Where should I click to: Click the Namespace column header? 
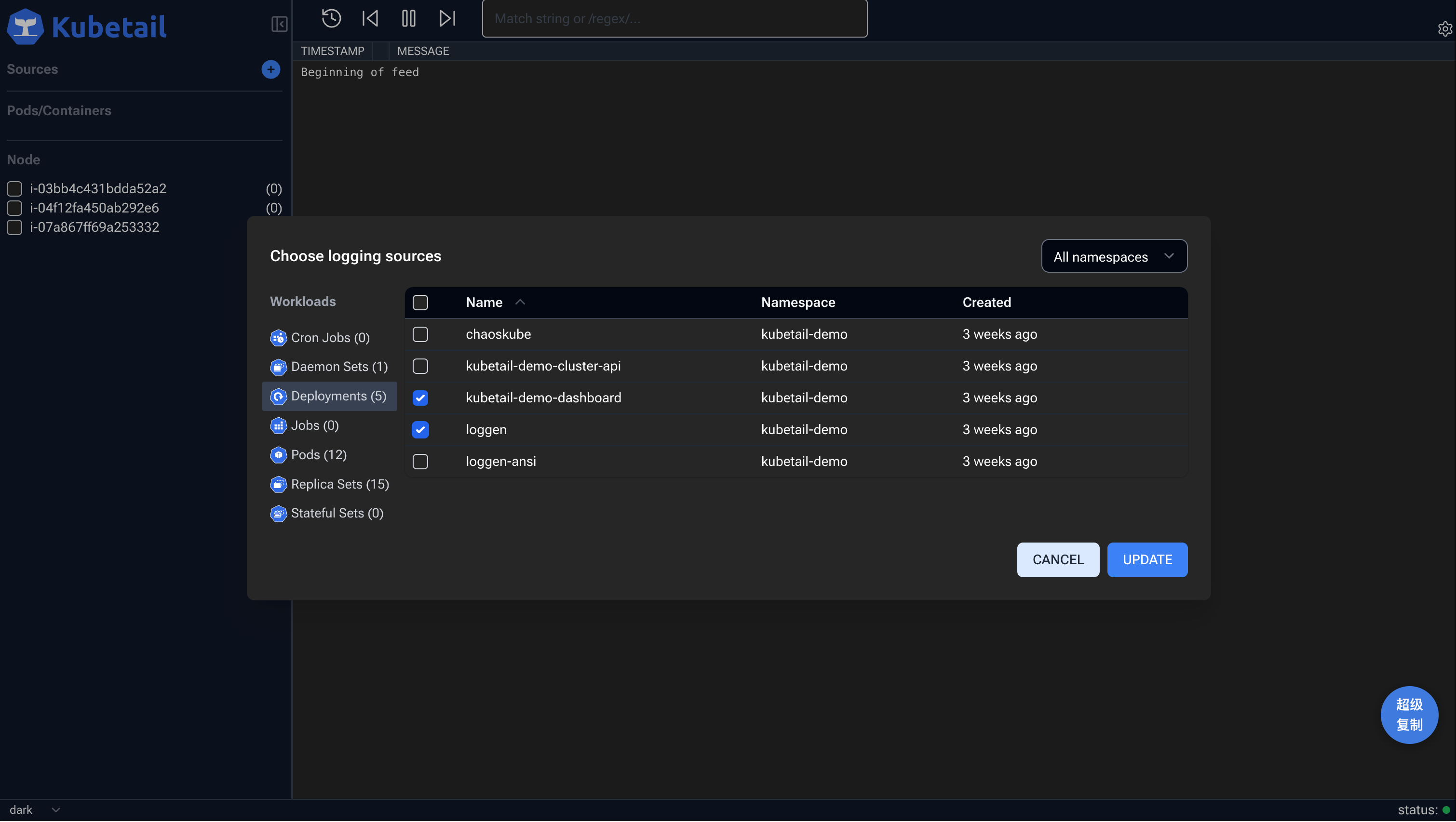tap(798, 302)
